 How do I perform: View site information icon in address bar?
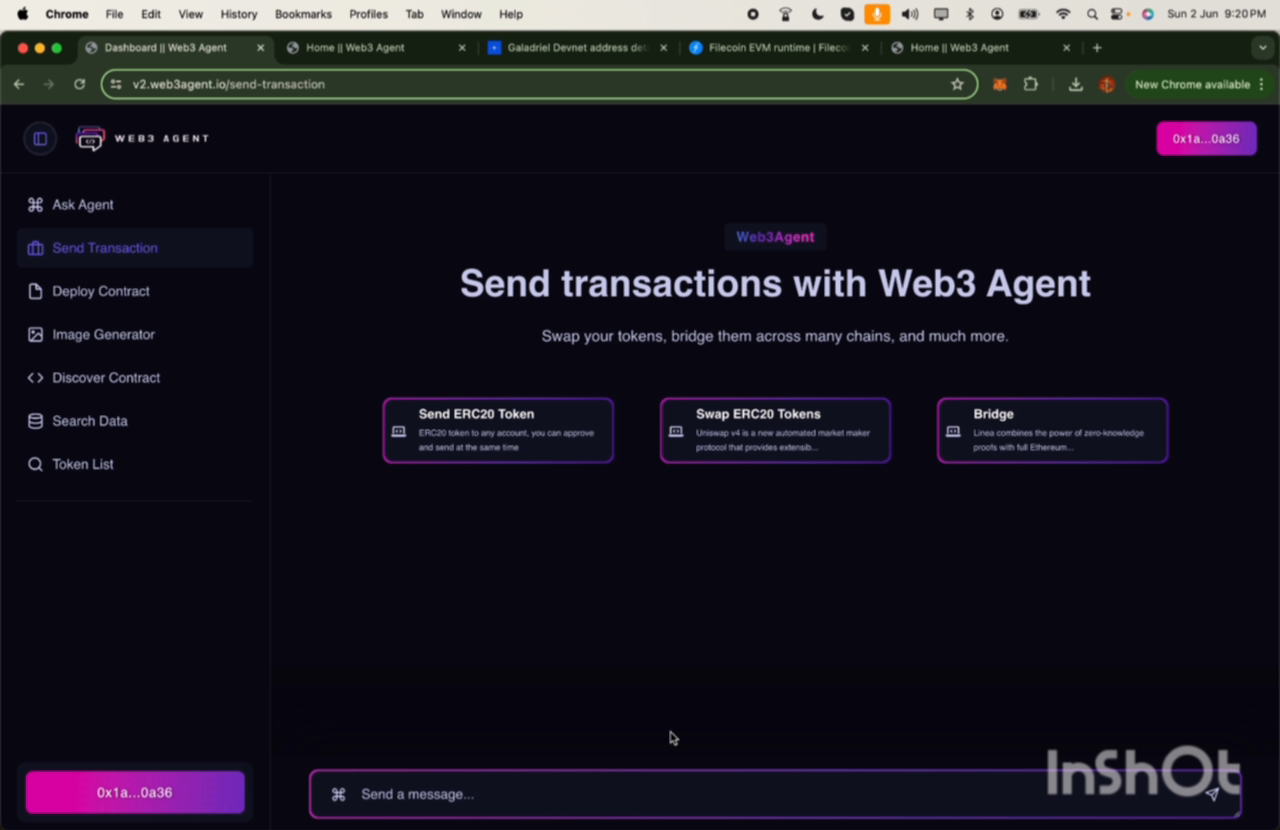click(116, 84)
